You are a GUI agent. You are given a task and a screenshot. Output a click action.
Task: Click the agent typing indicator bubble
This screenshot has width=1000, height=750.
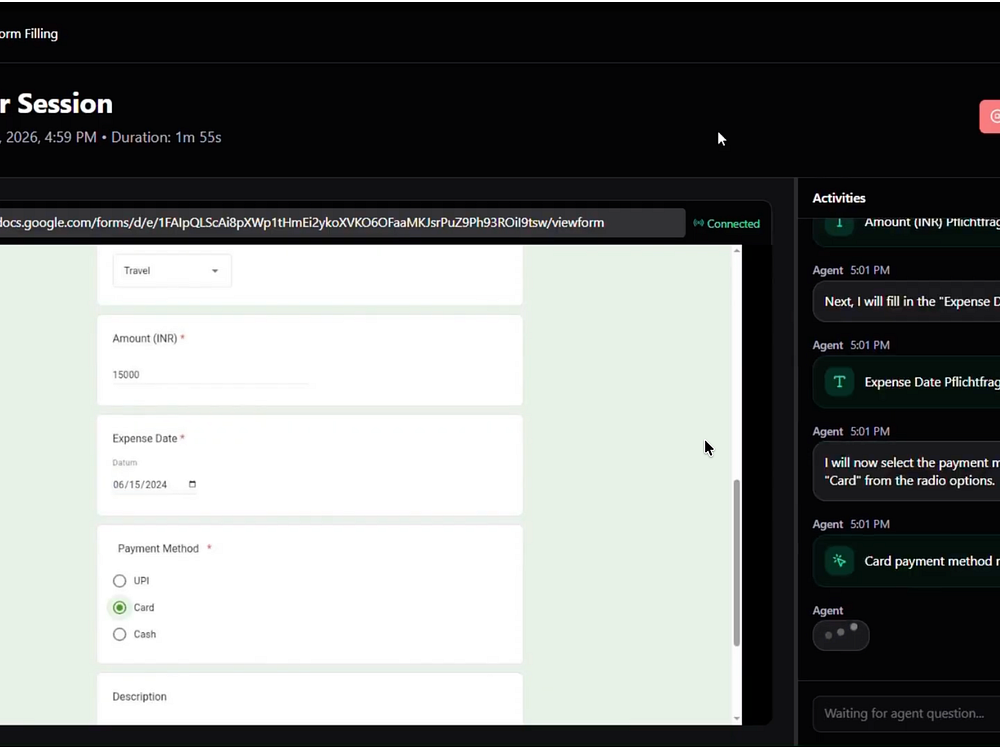(841, 635)
